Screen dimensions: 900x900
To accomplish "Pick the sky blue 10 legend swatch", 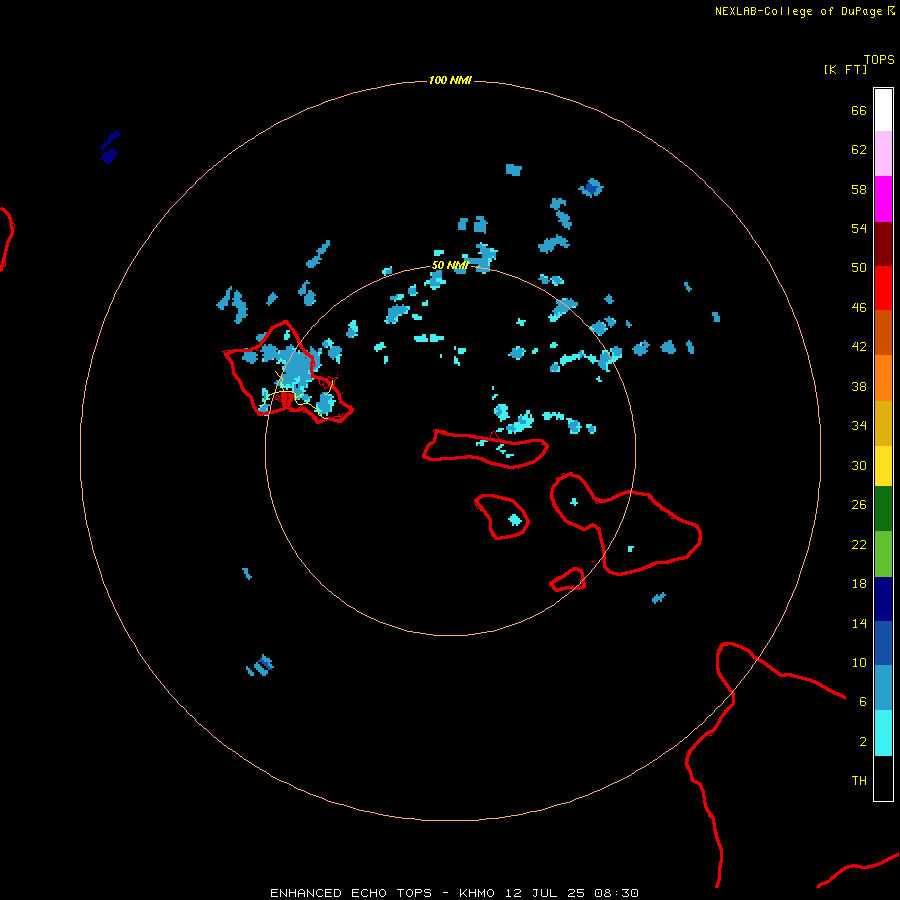I will click(883, 688).
